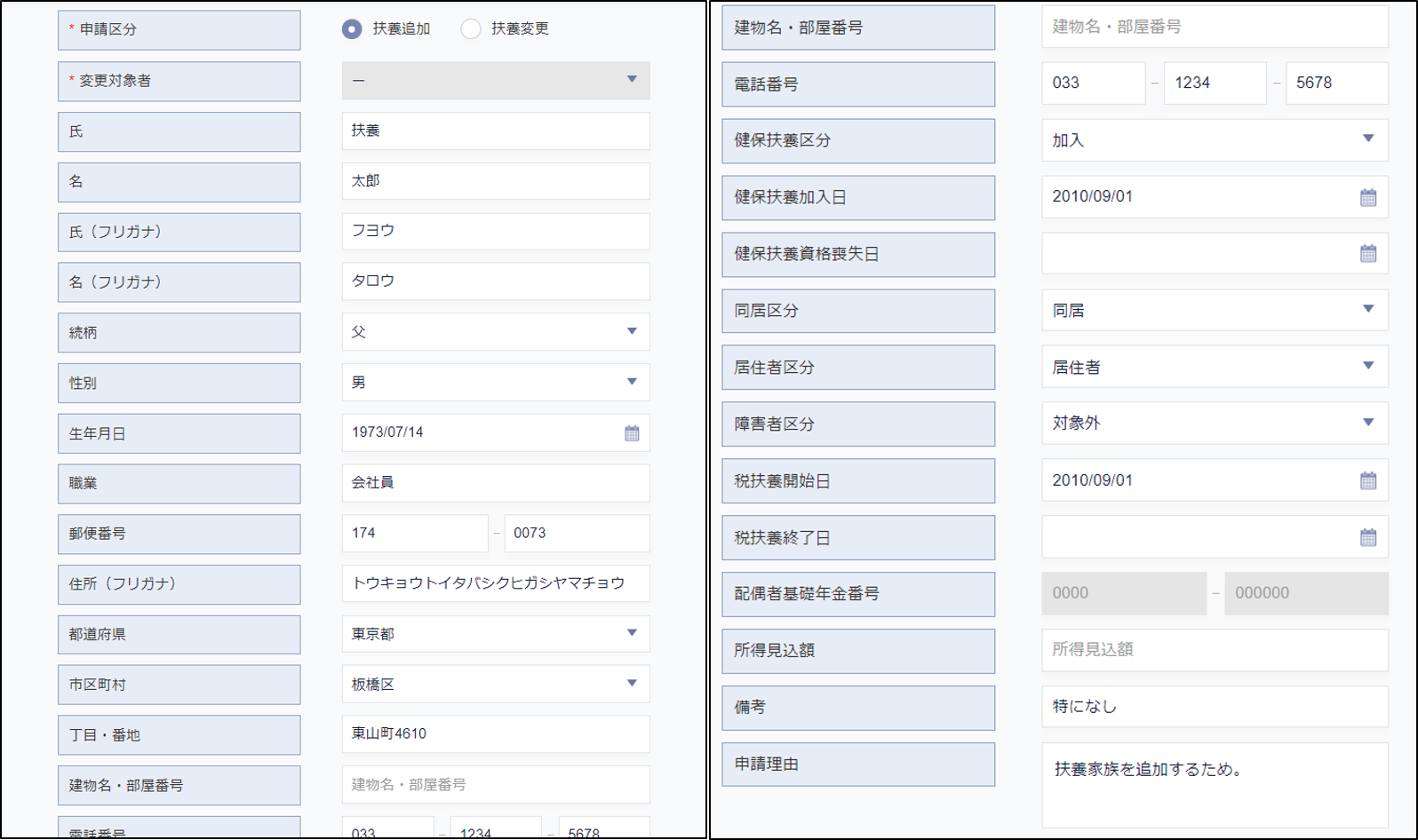Open the 市区町村 dropdown showing 板橋区
Image resolution: width=1418 pixels, height=840 pixels.
495,685
